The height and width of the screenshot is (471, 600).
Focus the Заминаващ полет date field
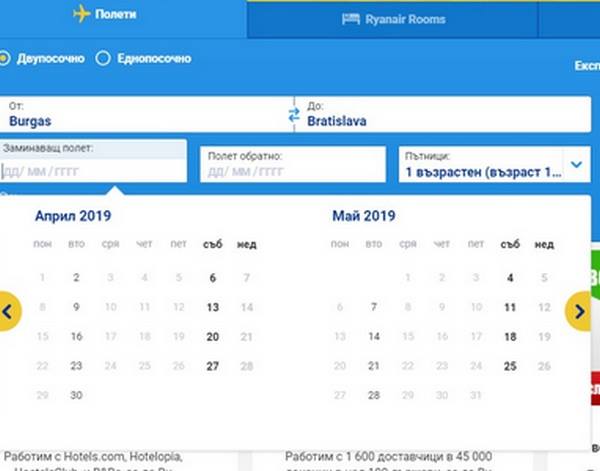pos(93,161)
